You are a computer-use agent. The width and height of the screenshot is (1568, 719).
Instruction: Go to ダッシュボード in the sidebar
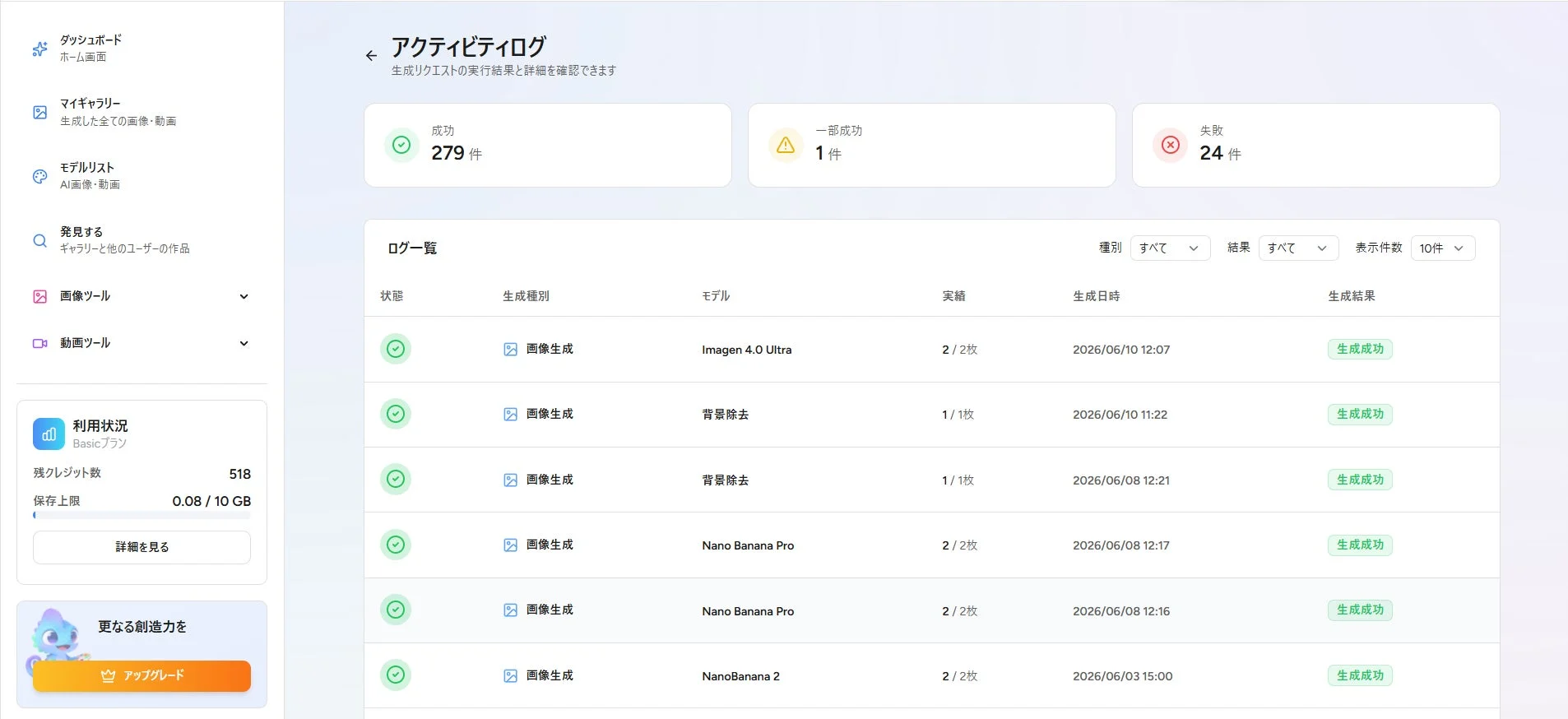click(141, 49)
